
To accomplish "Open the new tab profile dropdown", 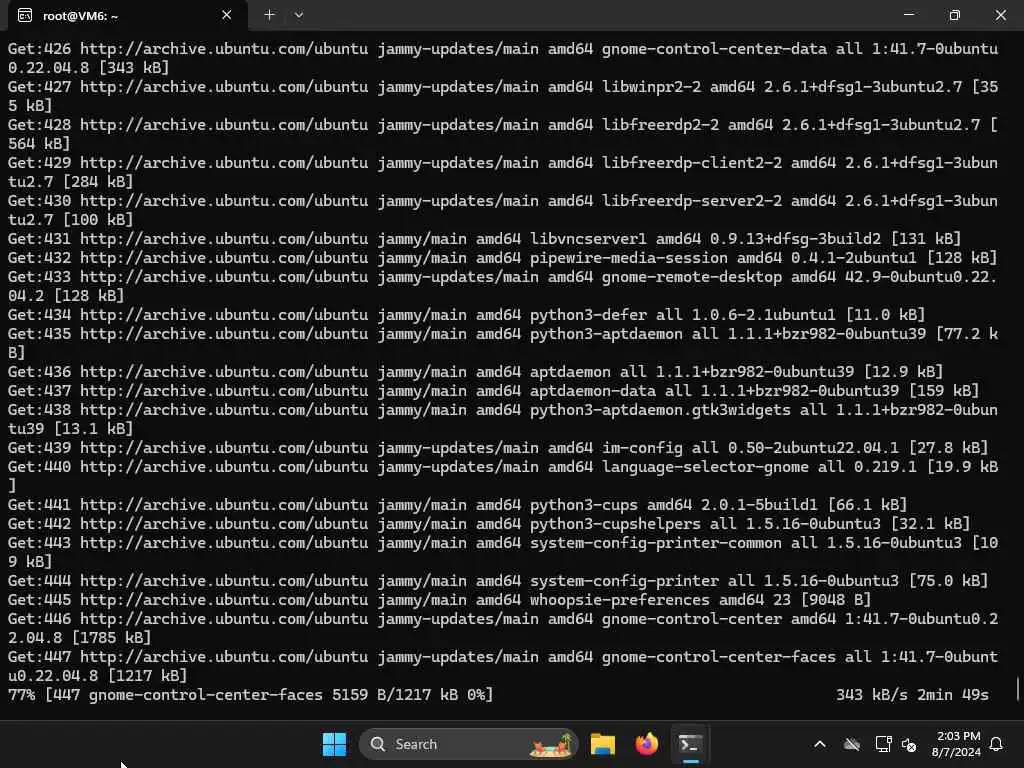I will coord(298,15).
